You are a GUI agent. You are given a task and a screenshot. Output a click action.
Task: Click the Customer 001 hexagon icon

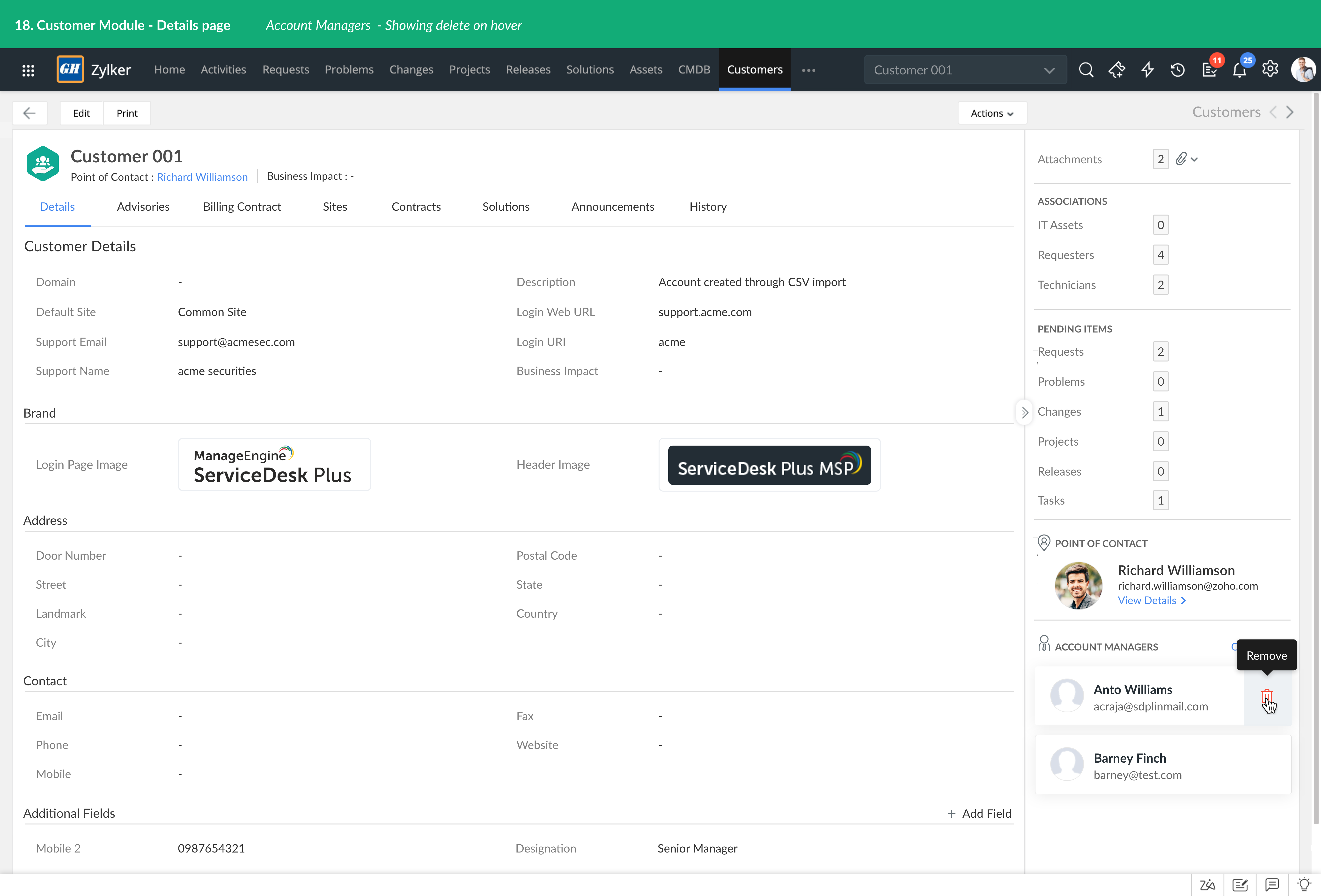coord(43,164)
